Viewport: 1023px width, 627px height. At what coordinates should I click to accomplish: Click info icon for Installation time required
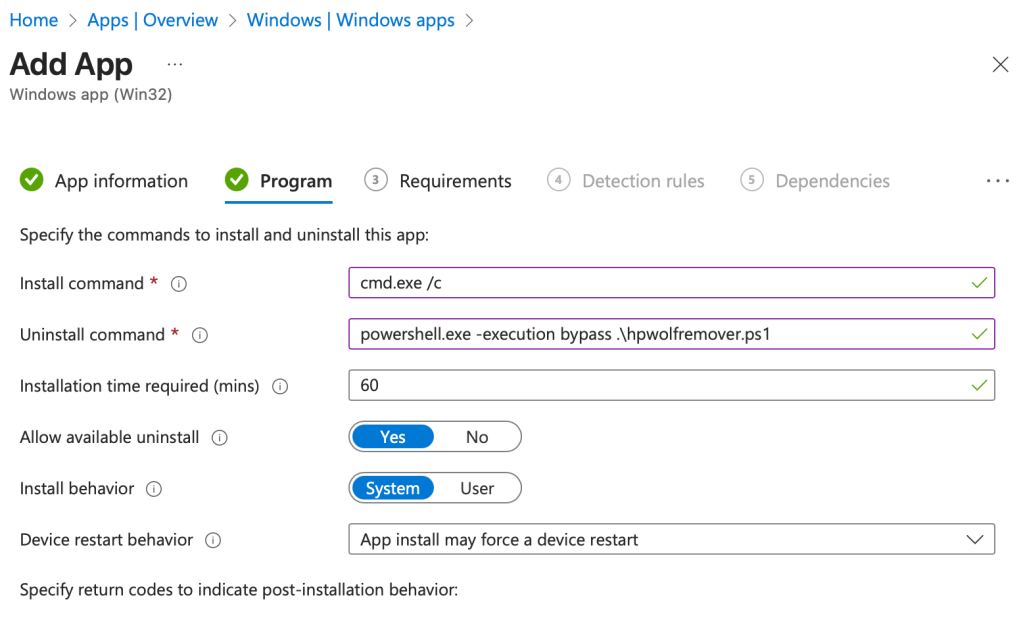click(280, 386)
